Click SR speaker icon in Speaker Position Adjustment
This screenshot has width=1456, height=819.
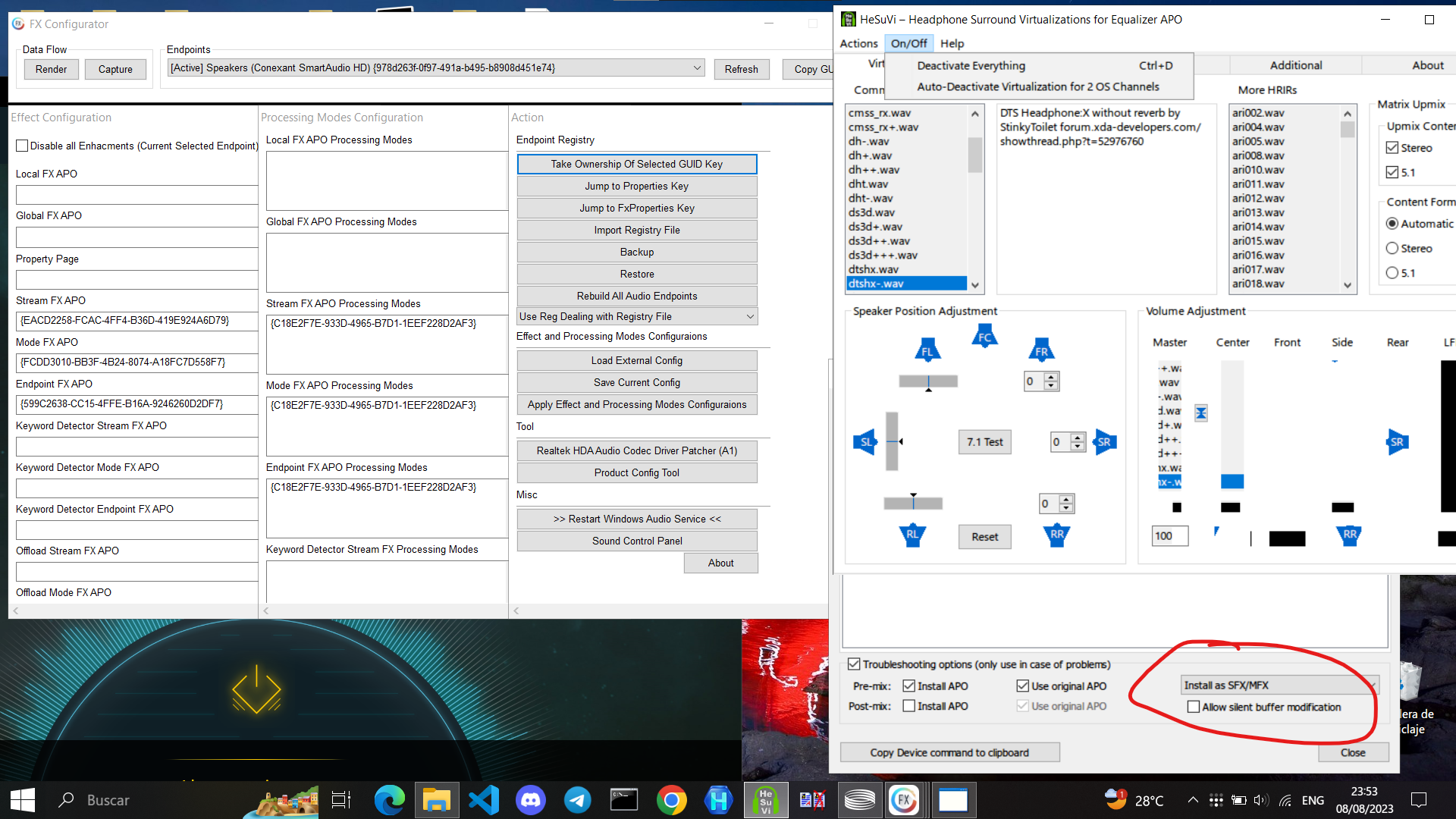pyautogui.click(x=1104, y=442)
